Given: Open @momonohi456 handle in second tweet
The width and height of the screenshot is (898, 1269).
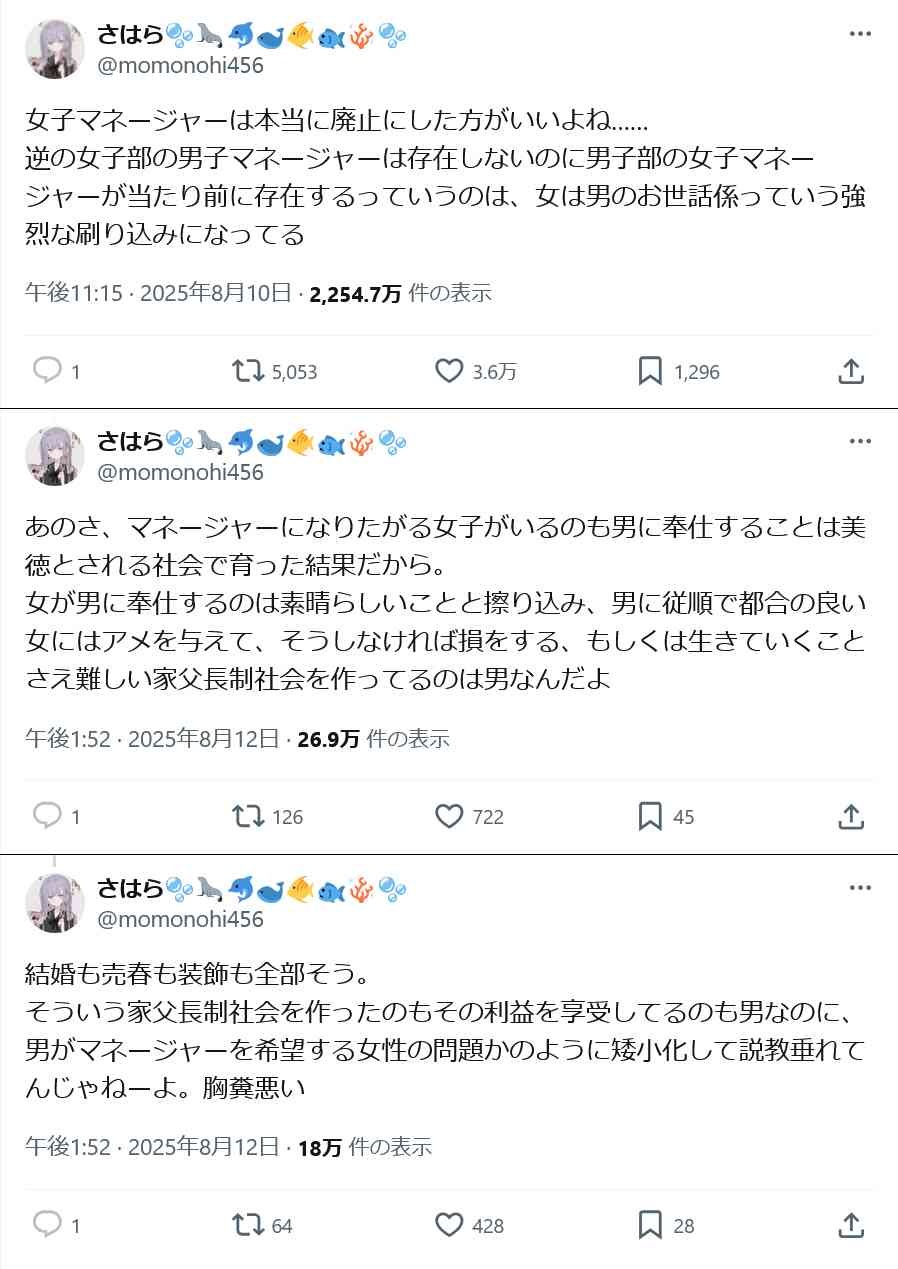Looking at the screenshot, I should tap(180, 472).
